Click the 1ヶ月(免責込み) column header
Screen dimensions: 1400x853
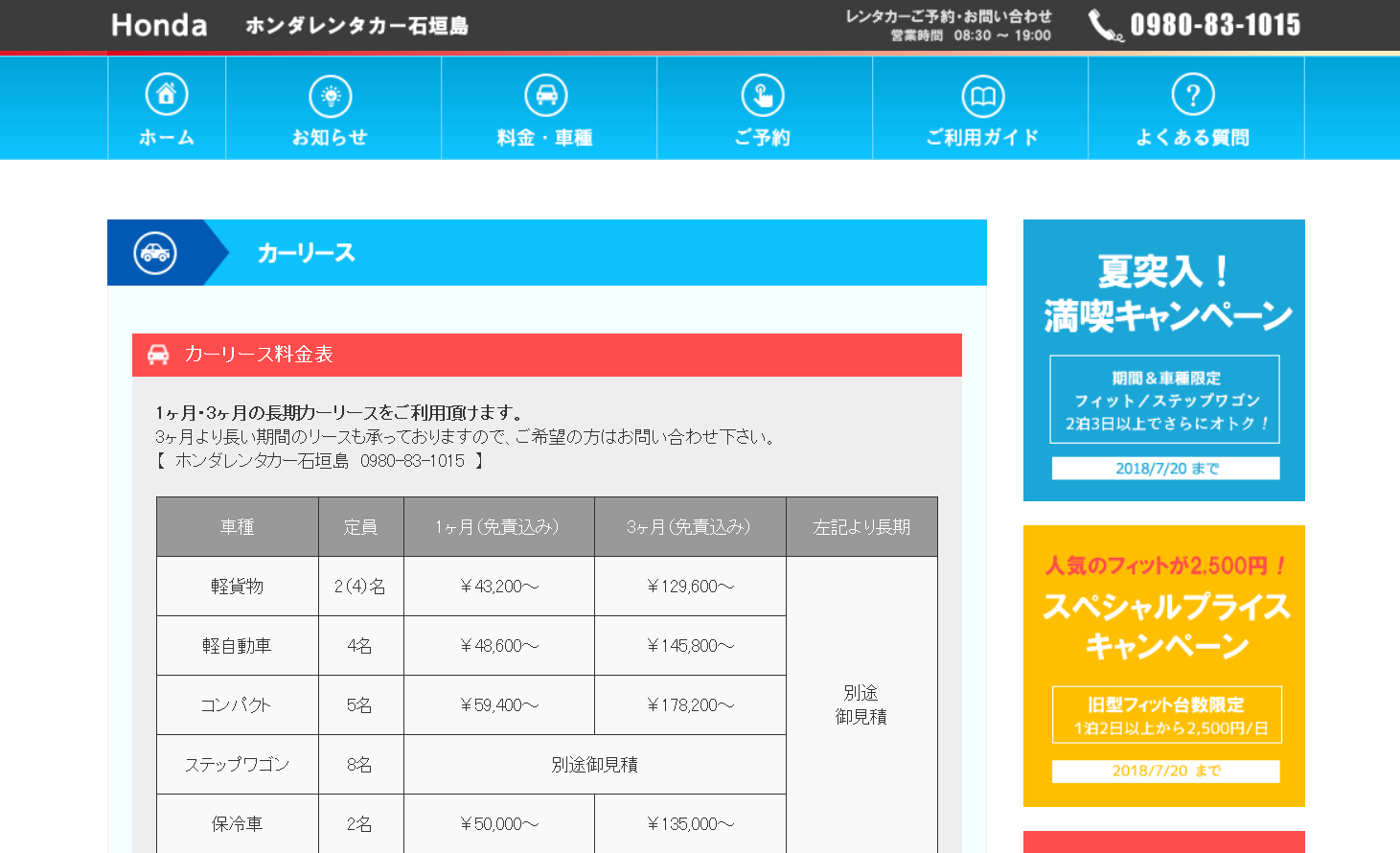pos(499,527)
